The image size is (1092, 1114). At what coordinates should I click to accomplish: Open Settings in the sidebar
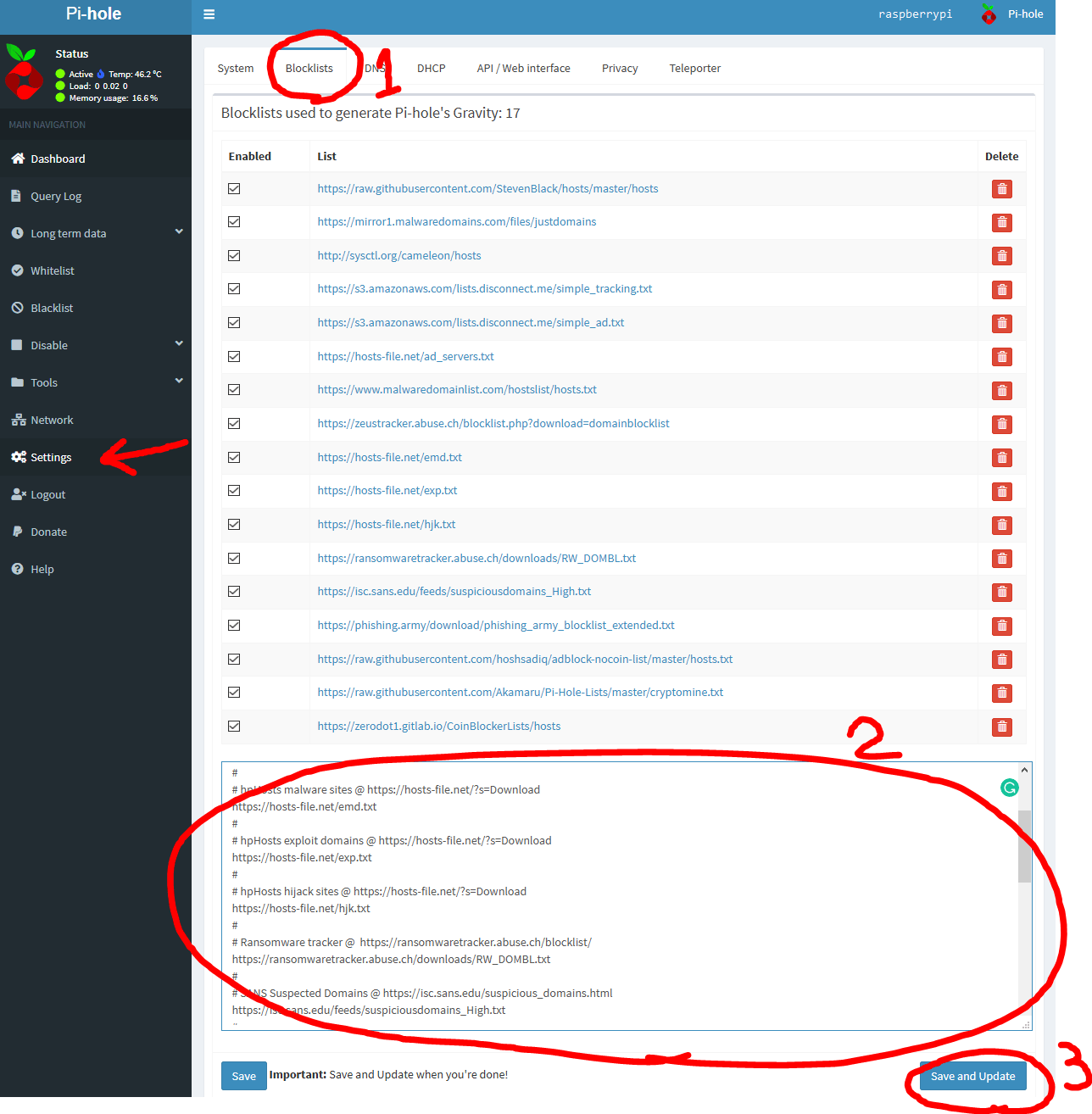click(96, 457)
